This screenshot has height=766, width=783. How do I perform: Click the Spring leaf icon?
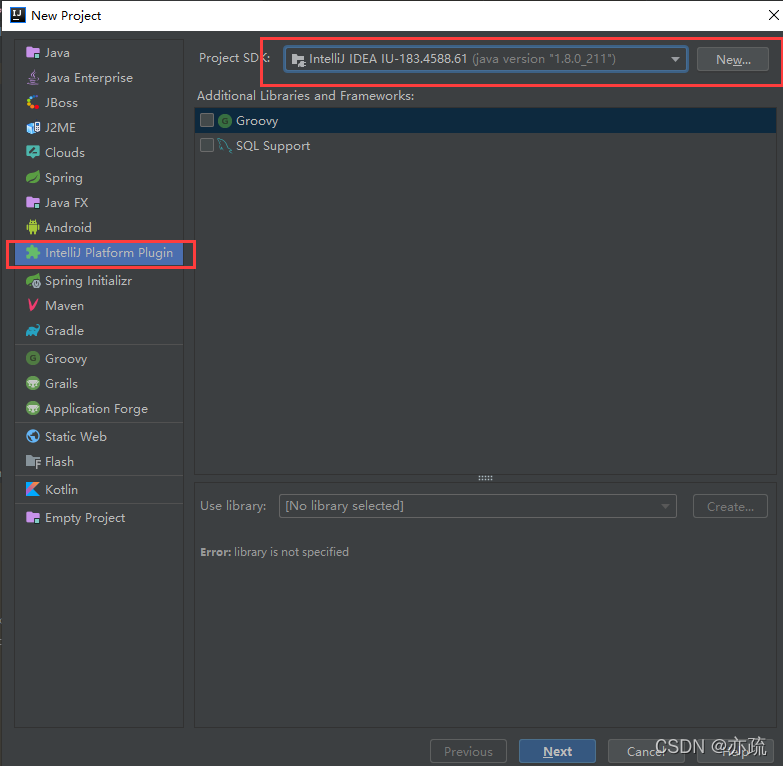pyautogui.click(x=33, y=177)
